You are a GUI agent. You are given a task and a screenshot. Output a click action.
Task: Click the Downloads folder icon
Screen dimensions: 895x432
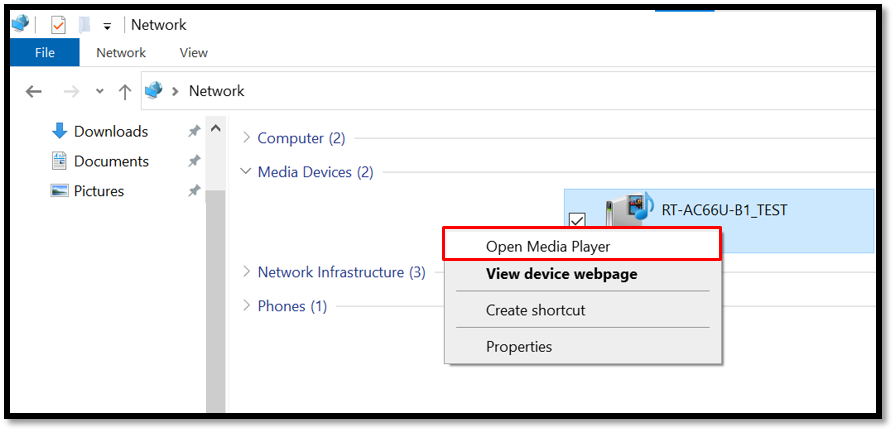click(x=59, y=131)
